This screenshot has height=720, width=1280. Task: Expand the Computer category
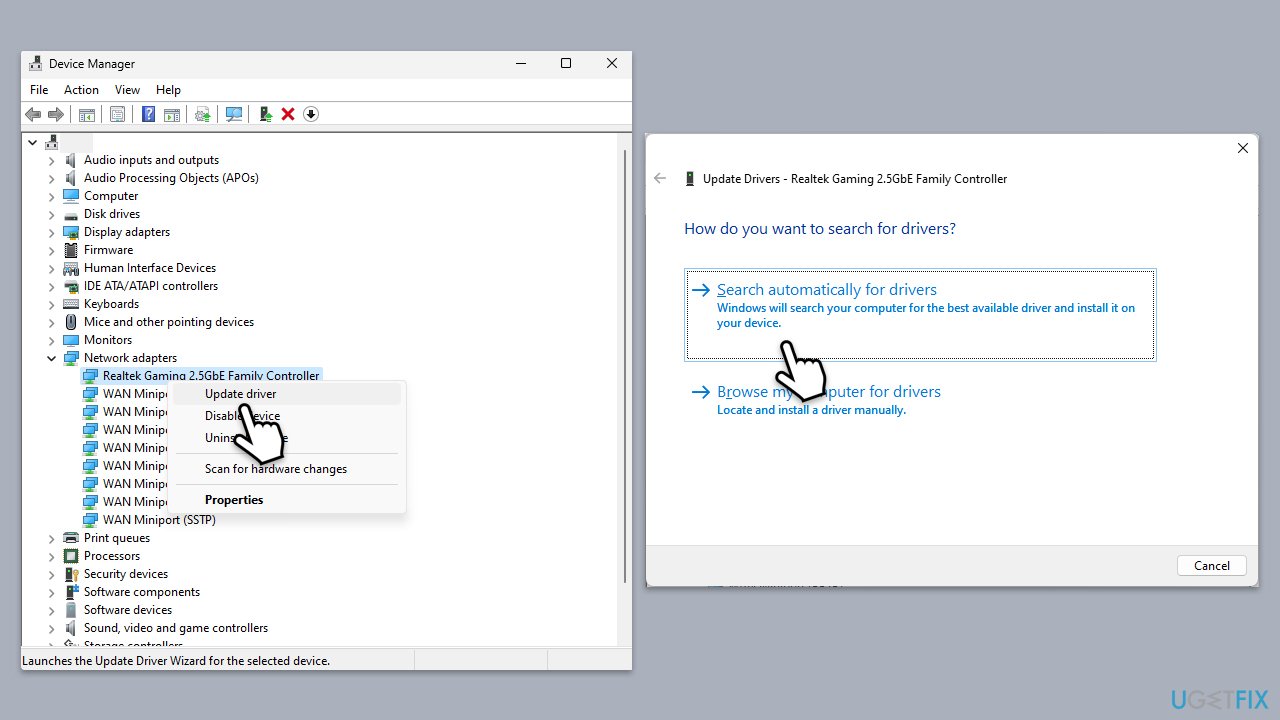click(x=52, y=196)
